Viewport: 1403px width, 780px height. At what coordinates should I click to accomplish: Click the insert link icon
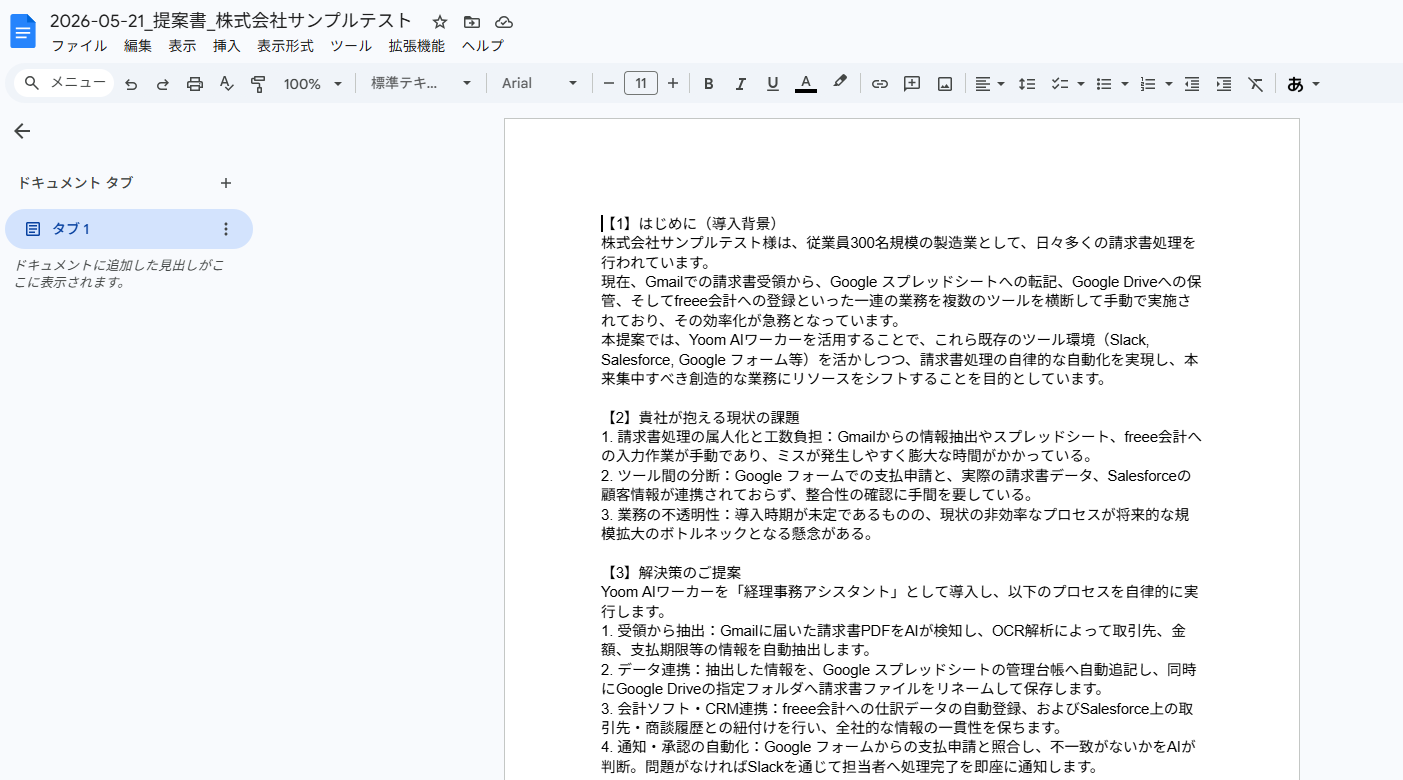coord(879,84)
